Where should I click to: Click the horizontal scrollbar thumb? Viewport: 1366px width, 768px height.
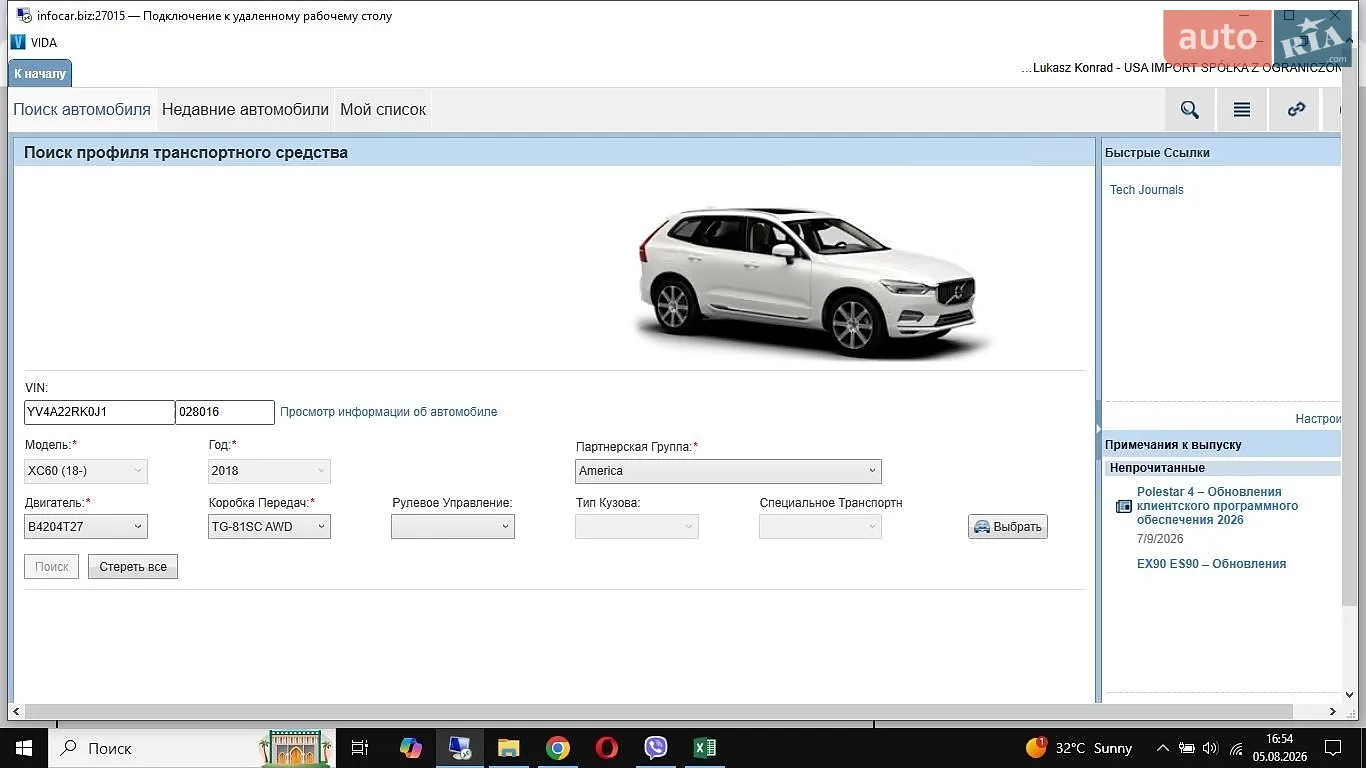[658, 711]
